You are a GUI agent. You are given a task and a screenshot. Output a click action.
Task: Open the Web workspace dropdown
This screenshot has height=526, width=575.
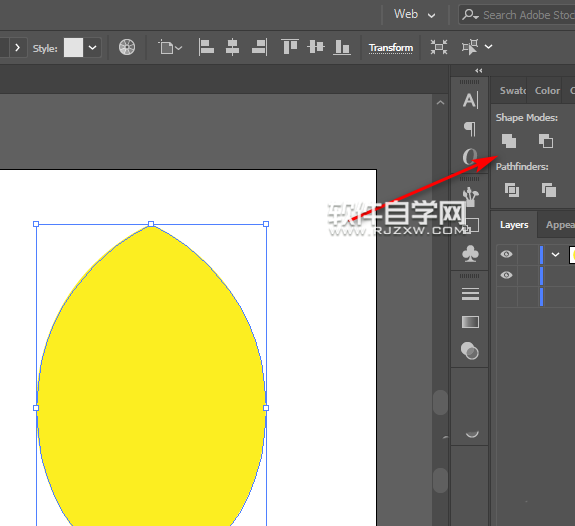(414, 15)
